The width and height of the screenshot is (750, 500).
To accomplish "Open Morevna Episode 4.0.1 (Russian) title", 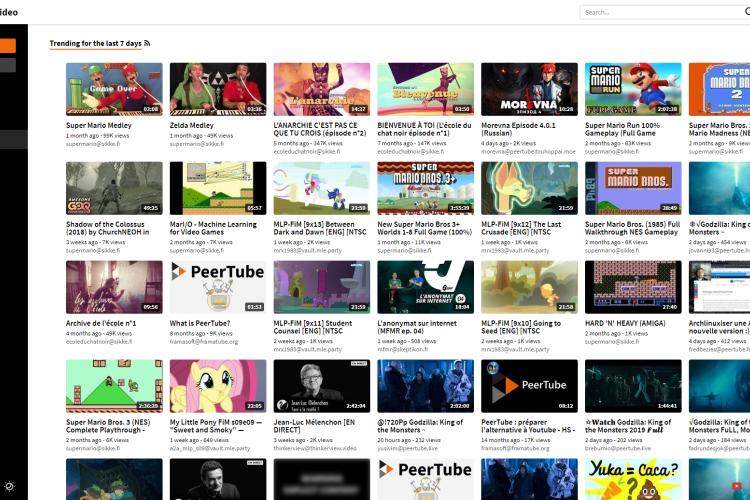I will [x=518, y=129].
